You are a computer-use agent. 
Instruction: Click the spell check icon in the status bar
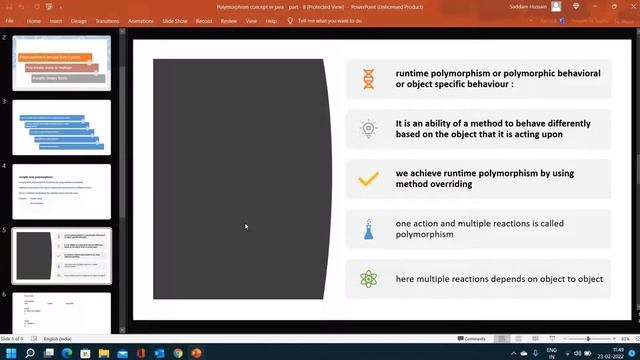click(x=34, y=339)
